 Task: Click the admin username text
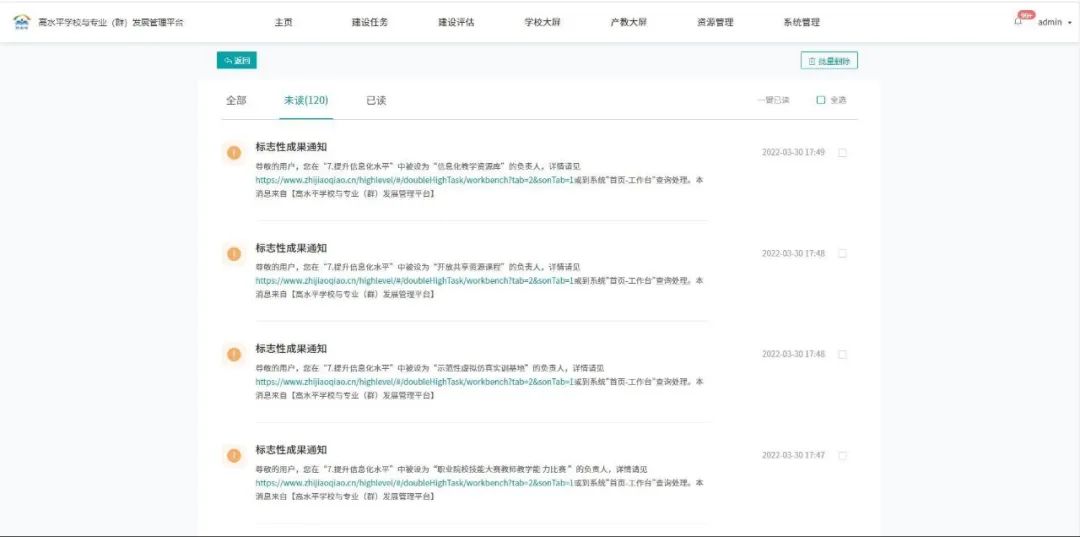(x=1050, y=23)
